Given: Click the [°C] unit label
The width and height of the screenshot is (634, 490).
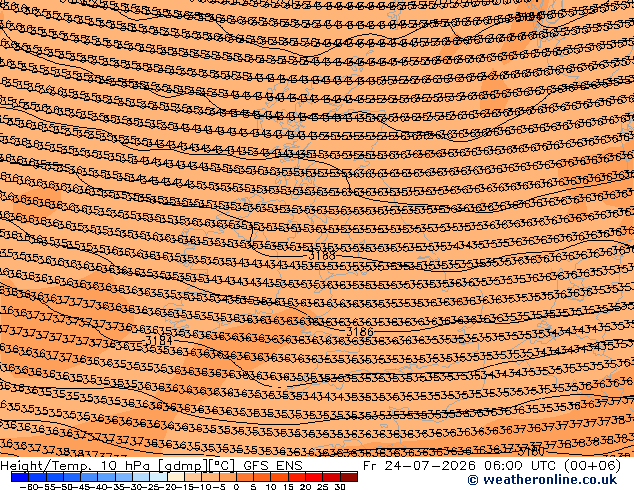Looking at the screenshot, I should (x=222, y=466).
